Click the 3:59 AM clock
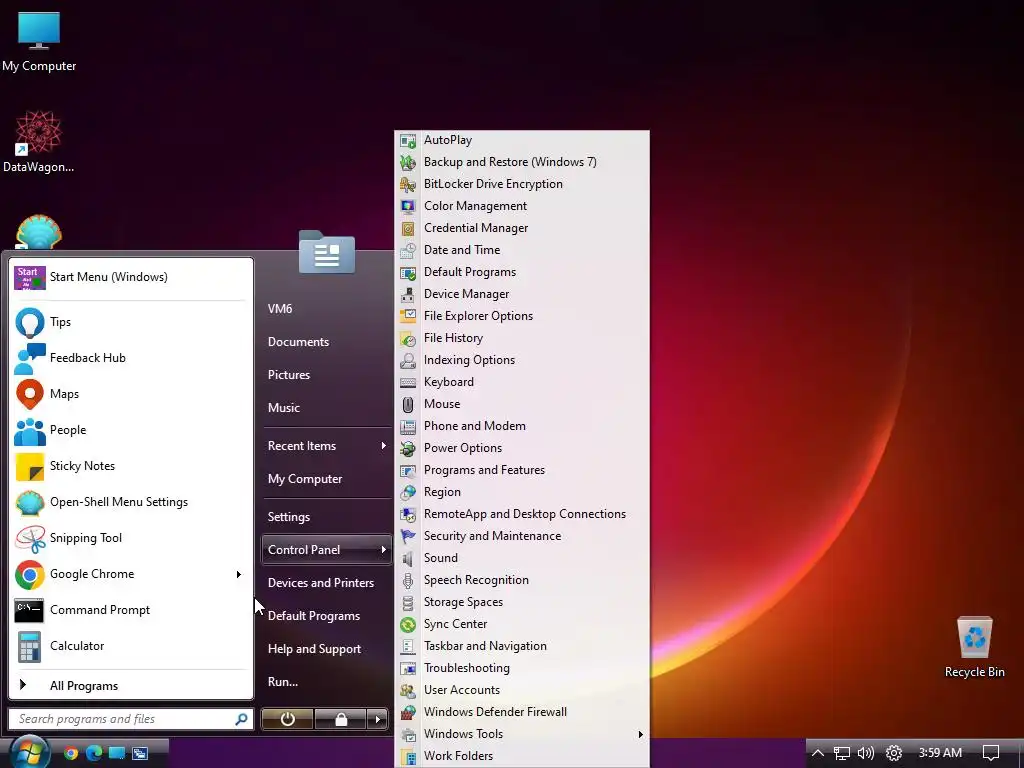The image size is (1024, 768). [x=940, y=753]
